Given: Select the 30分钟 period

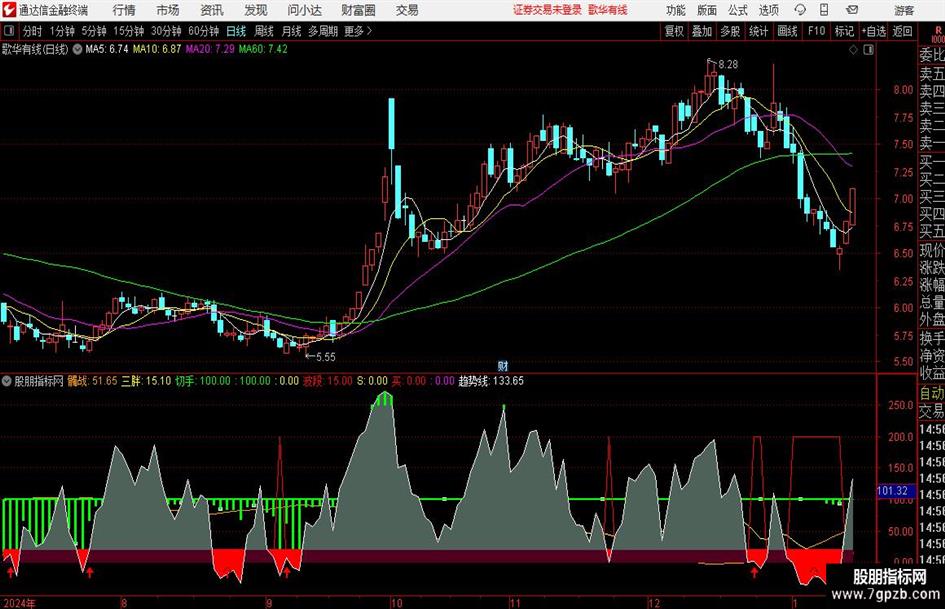Looking at the screenshot, I should [x=166, y=31].
